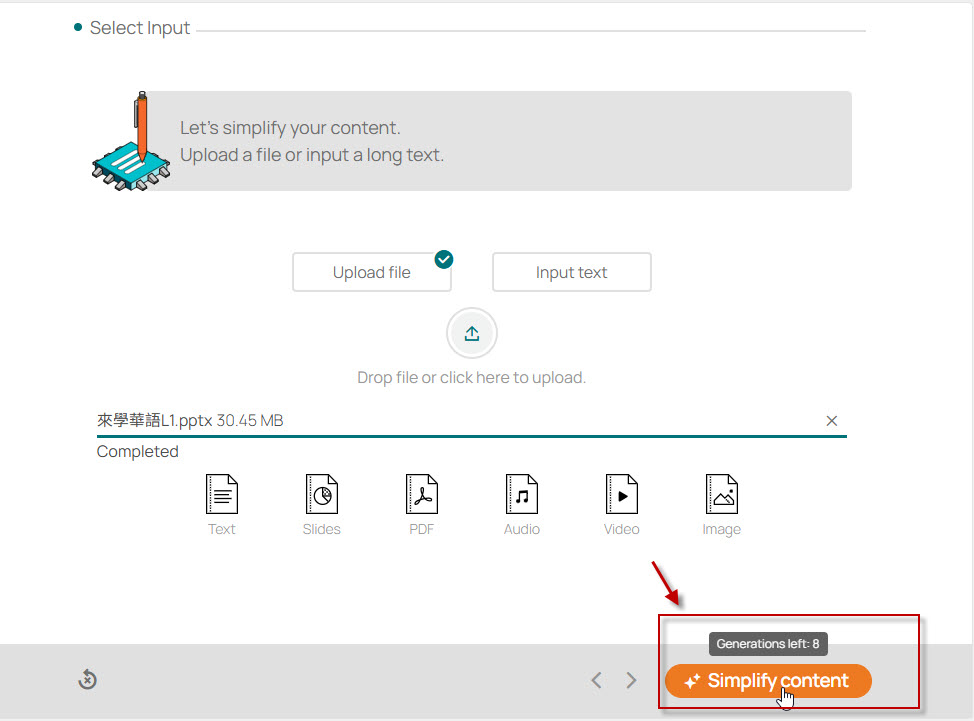
Task: Click the teal checkmark badge on Upload file
Action: click(x=444, y=260)
